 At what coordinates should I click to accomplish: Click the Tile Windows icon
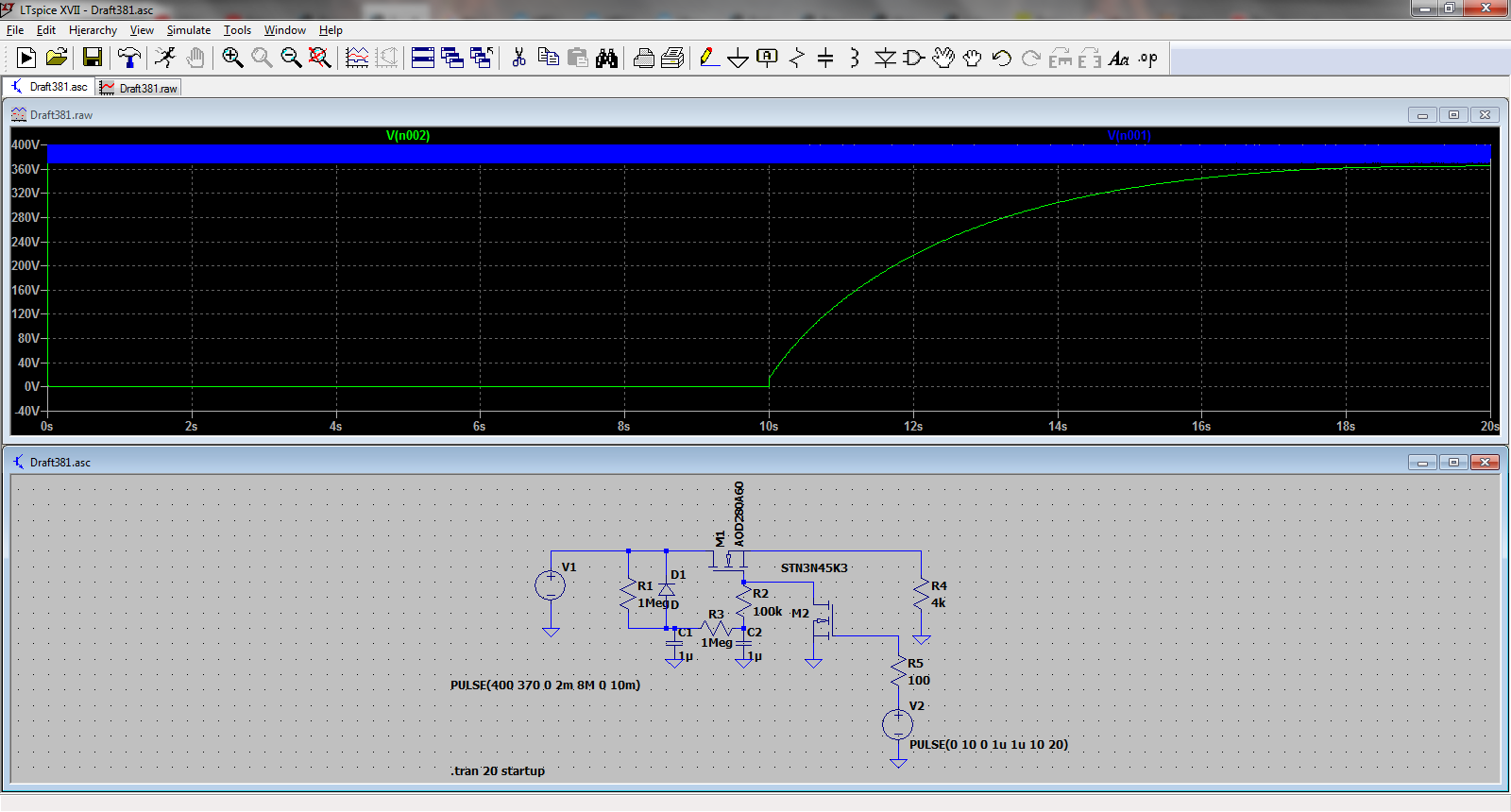(423, 59)
